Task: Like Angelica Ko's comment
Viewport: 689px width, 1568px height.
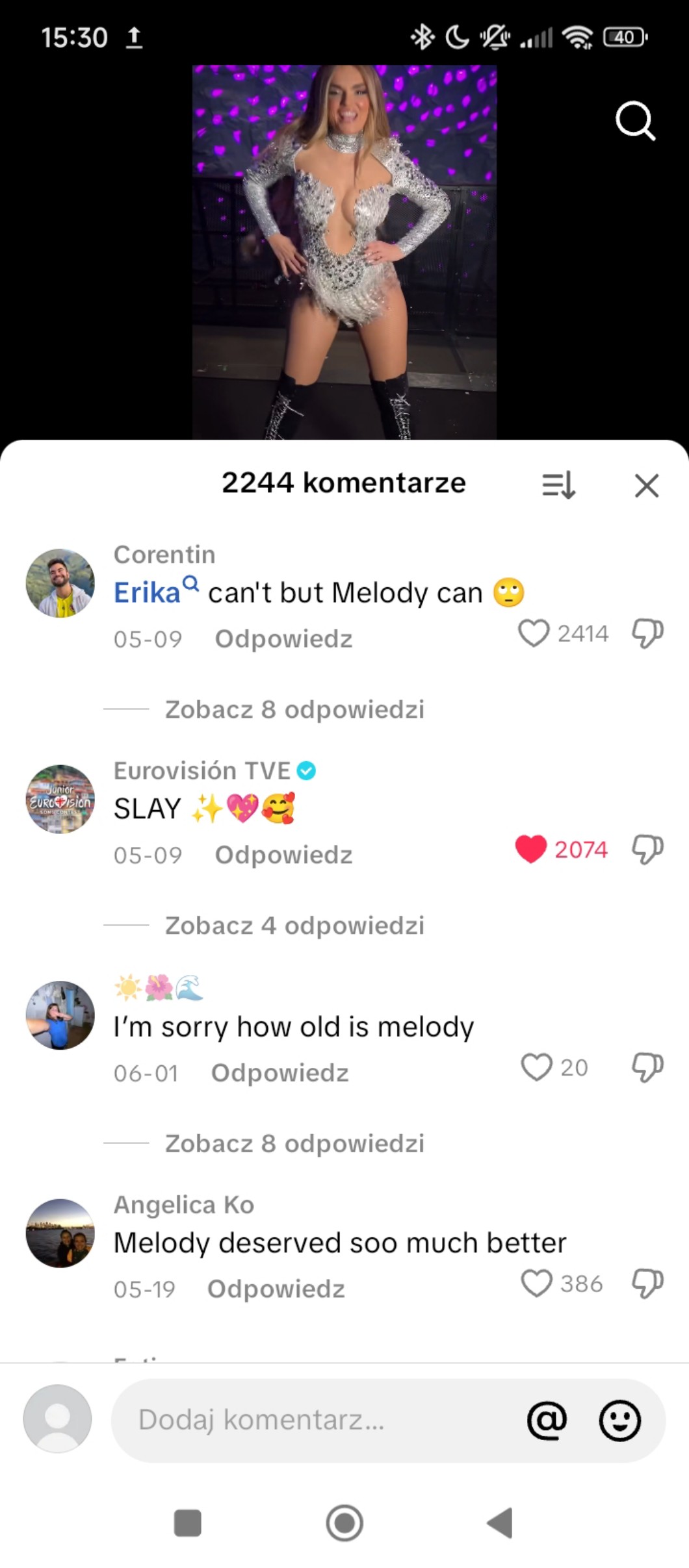Action: (537, 1283)
